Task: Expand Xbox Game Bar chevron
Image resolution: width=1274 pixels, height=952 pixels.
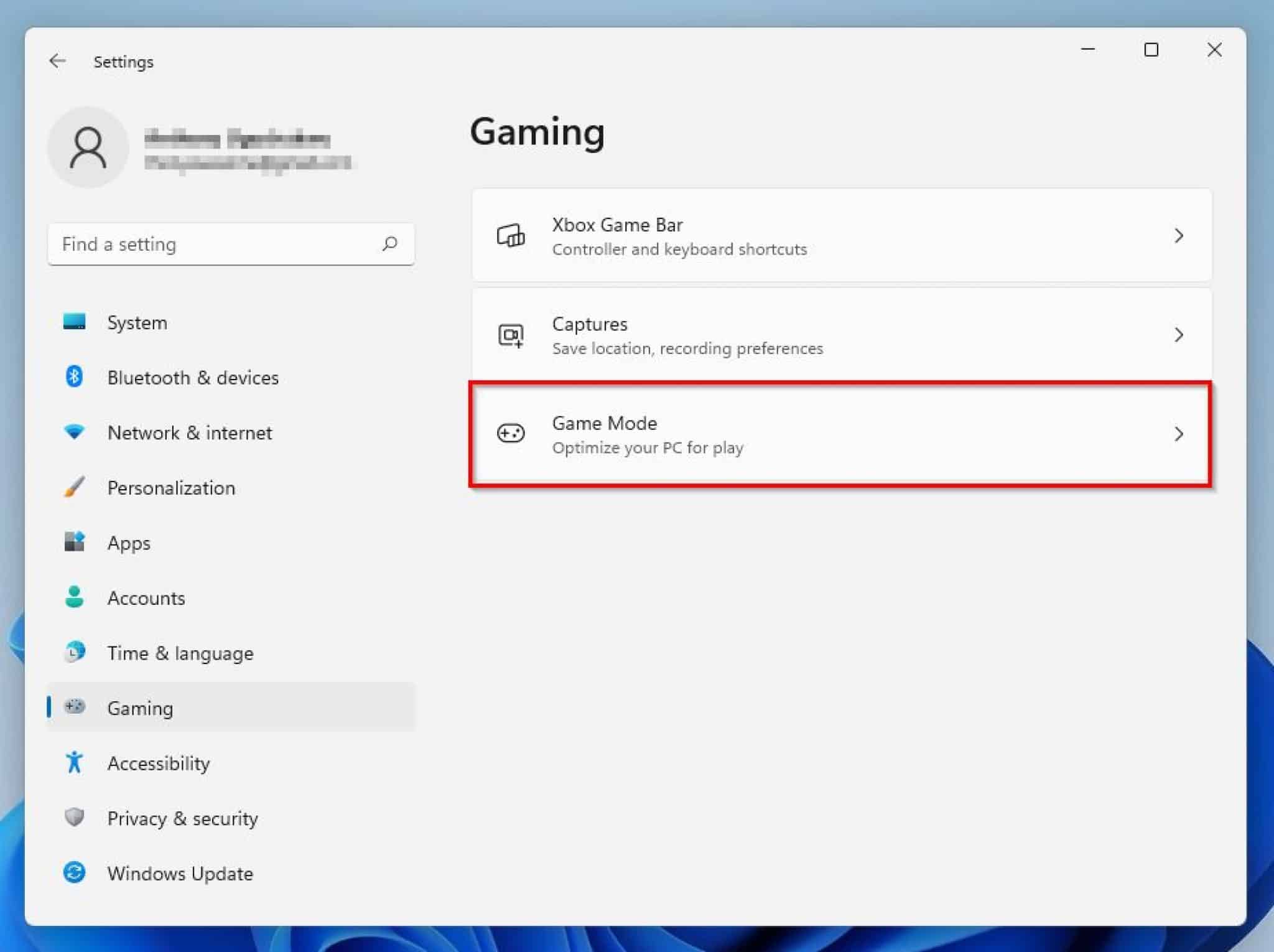Action: click(1178, 236)
